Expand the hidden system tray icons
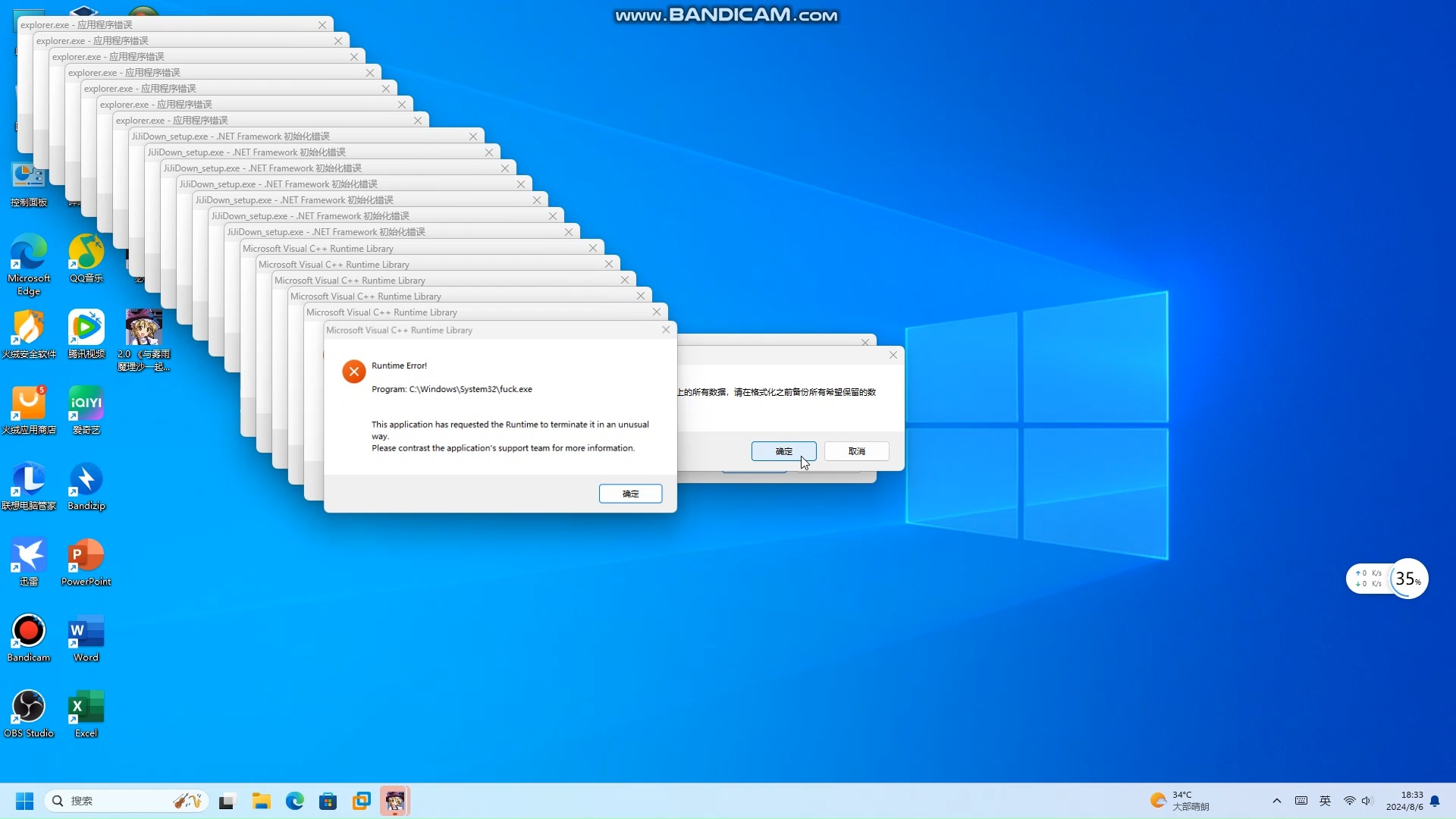Screen dimensions: 1456x819 (x=1277, y=801)
